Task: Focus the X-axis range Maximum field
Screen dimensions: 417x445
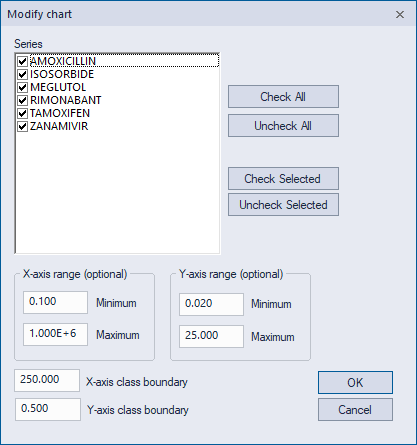Action: tap(55, 334)
